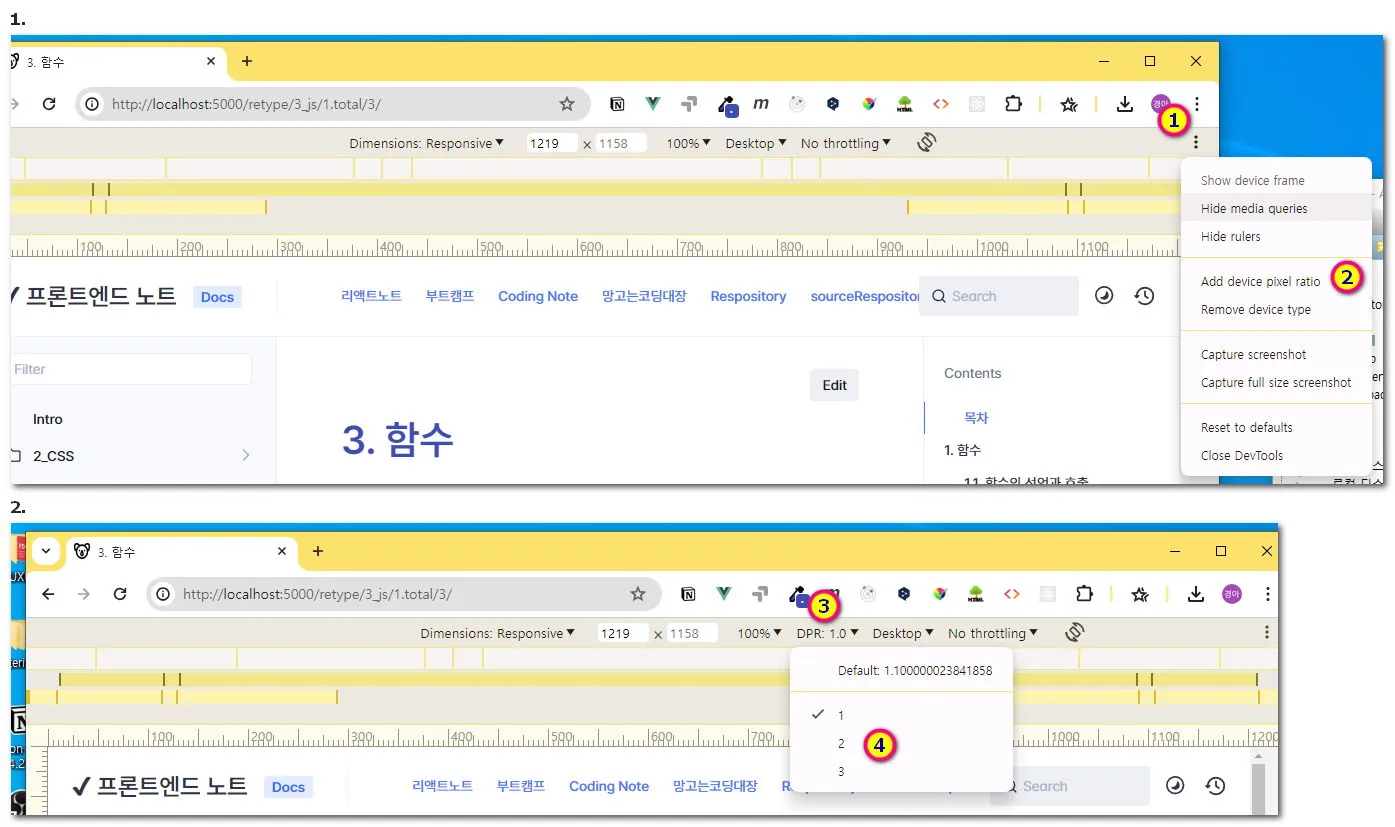This screenshot has width=1395, height=827.
Task: Click the back arrow in the lower browser window
Action: point(48,594)
